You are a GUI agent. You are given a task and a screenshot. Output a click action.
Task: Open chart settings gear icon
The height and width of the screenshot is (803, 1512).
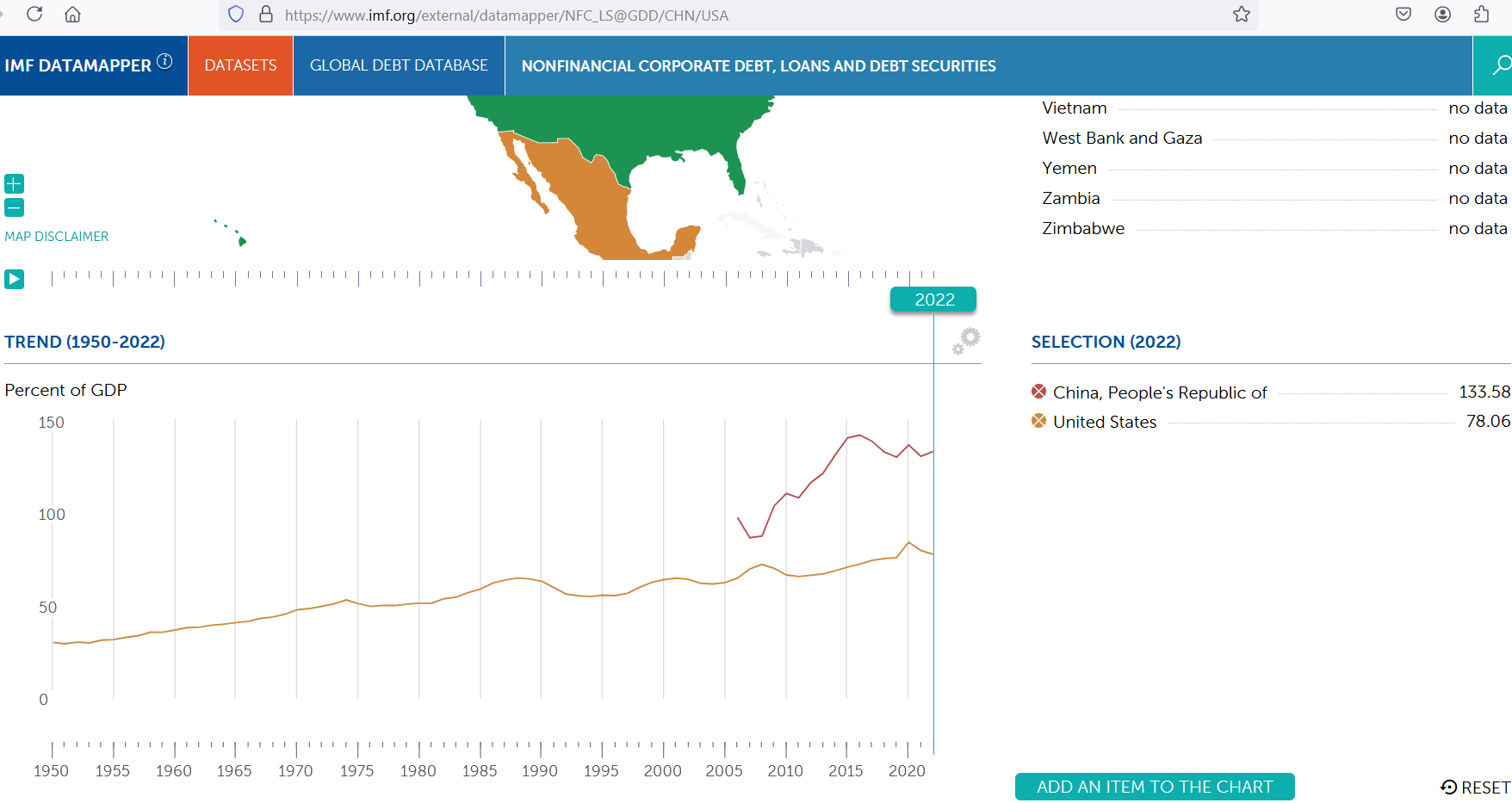966,341
